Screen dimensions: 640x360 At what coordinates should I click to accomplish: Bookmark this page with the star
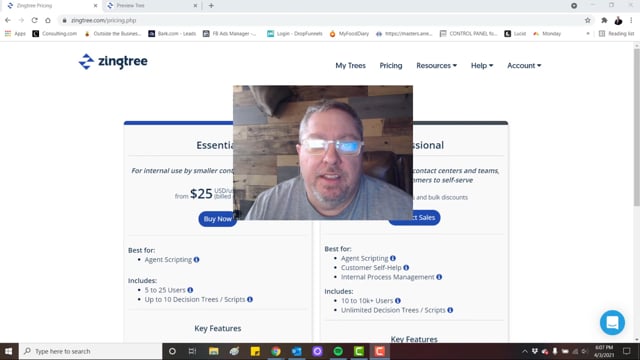pyautogui.click(x=587, y=20)
